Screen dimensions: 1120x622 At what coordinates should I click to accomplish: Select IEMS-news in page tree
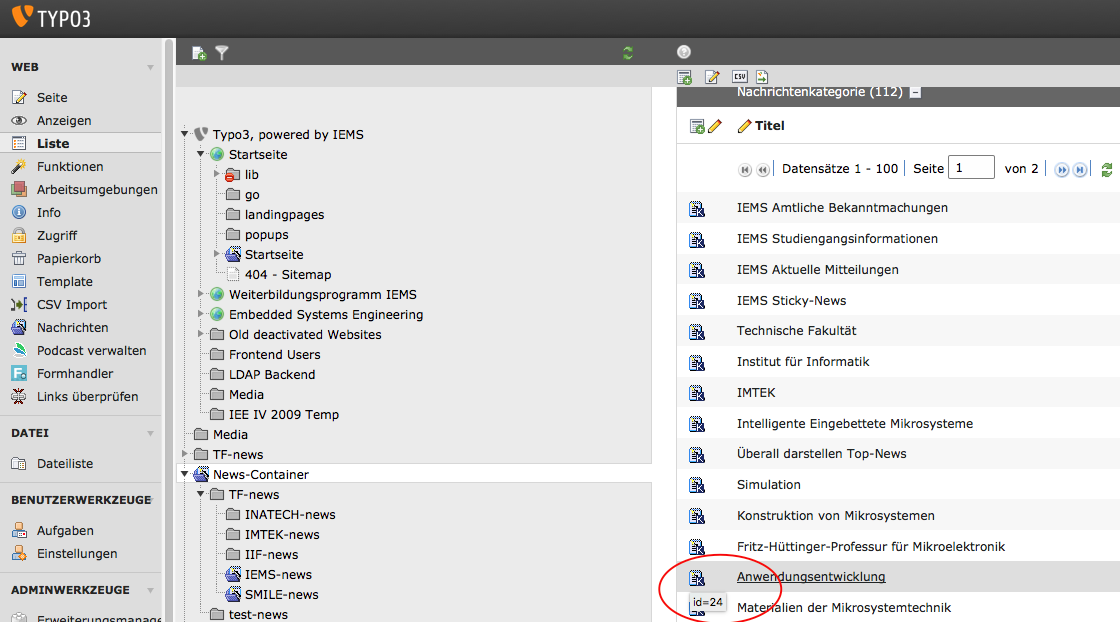tap(279, 575)
